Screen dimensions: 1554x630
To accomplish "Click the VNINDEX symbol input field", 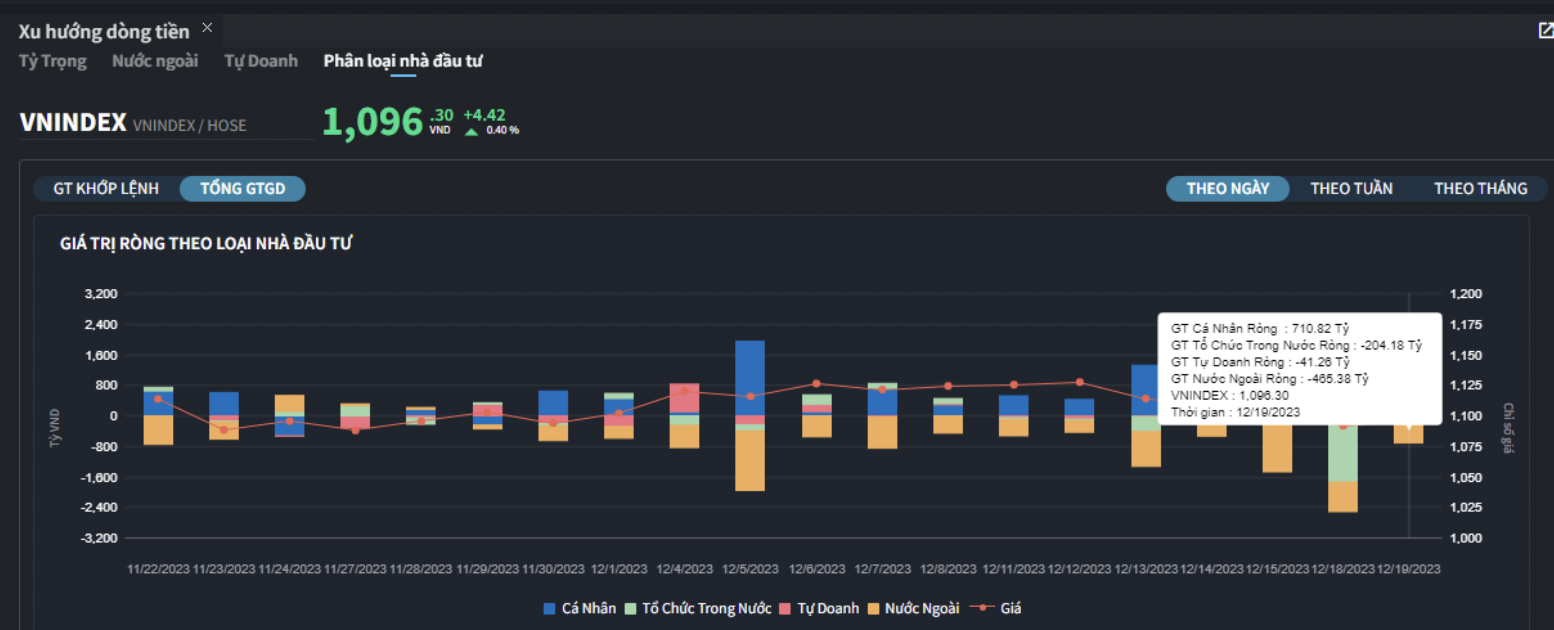I will [x=166, y=124].
